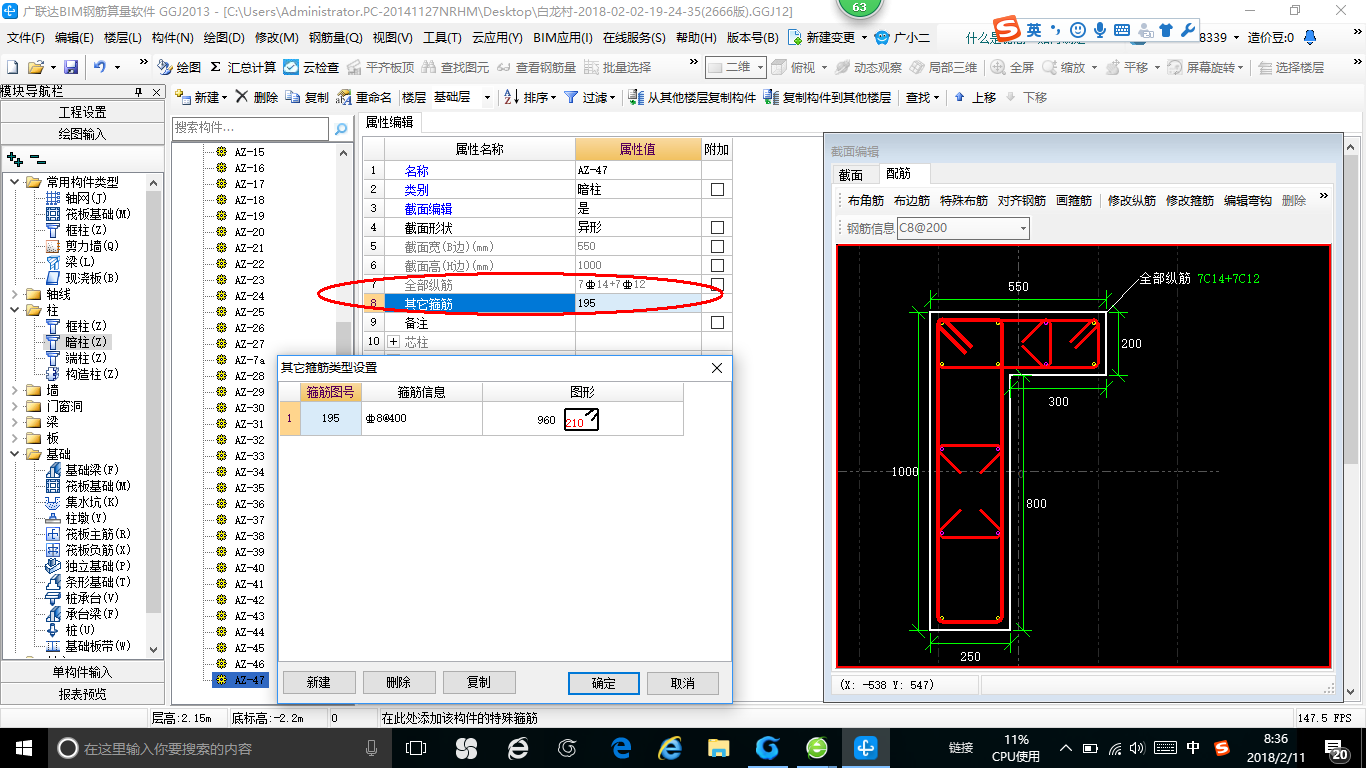Viewport: 1366px width, 768px height.
Task: Toggle 附加 checkbox for 截面形状 row
Action: coord(717,227)
